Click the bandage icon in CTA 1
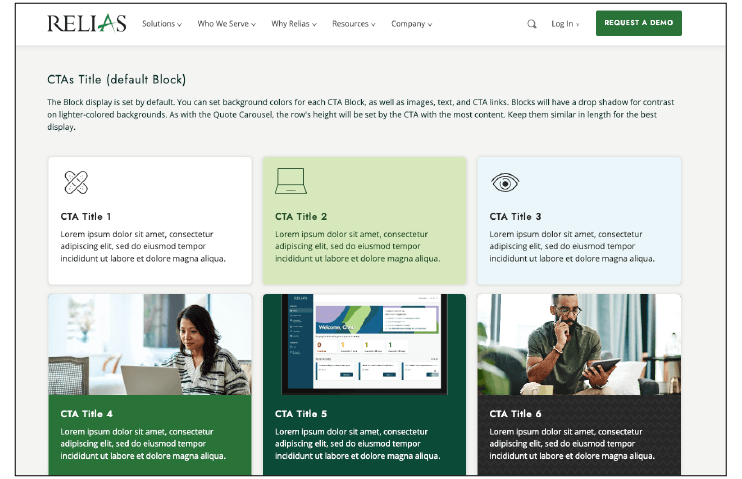The width and height of the screenshot is (742, 479). (76, 182)
